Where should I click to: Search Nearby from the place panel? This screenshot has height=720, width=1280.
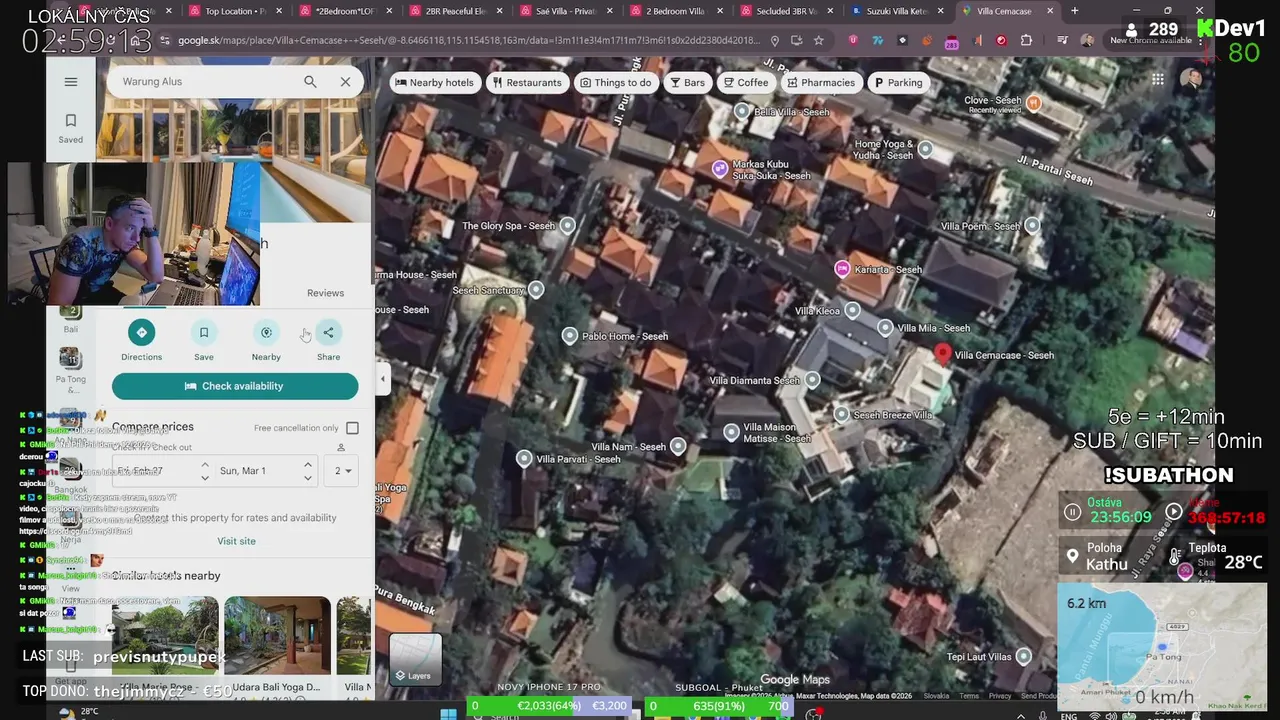[x=266, y=341]
